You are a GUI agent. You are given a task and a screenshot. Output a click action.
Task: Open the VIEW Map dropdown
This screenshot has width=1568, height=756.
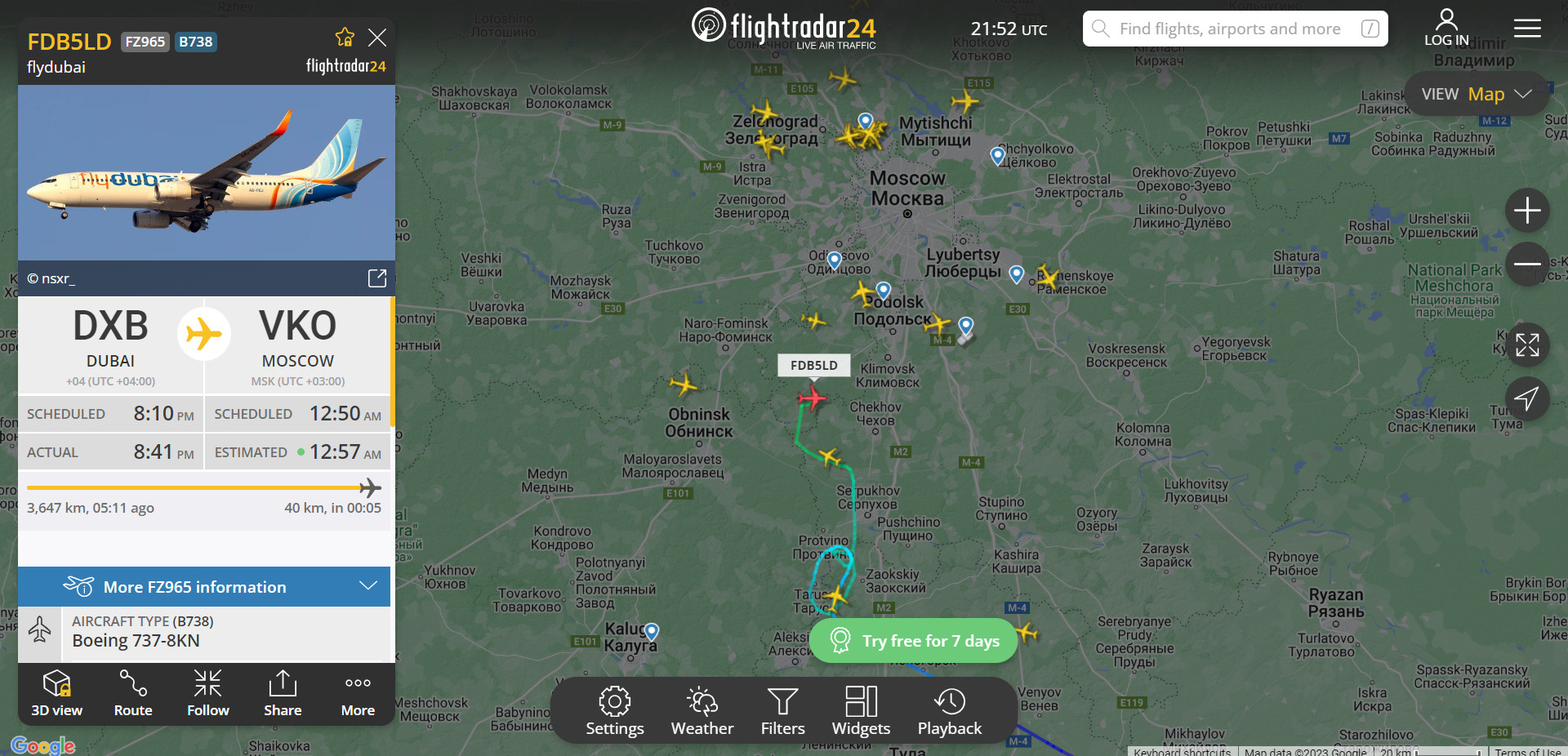[1477, 94]
